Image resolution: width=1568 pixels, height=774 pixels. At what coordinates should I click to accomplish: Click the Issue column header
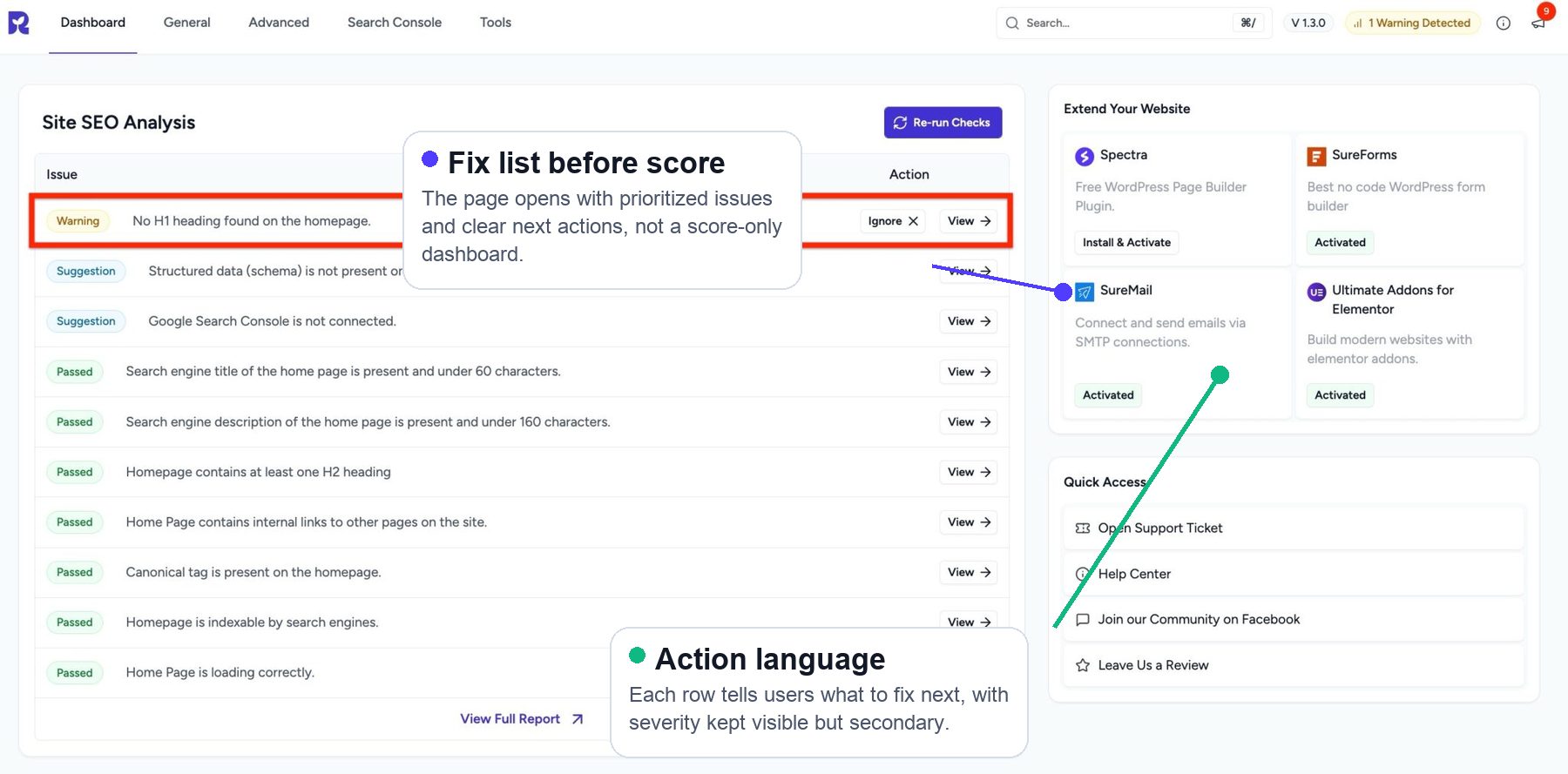[62, 174]
